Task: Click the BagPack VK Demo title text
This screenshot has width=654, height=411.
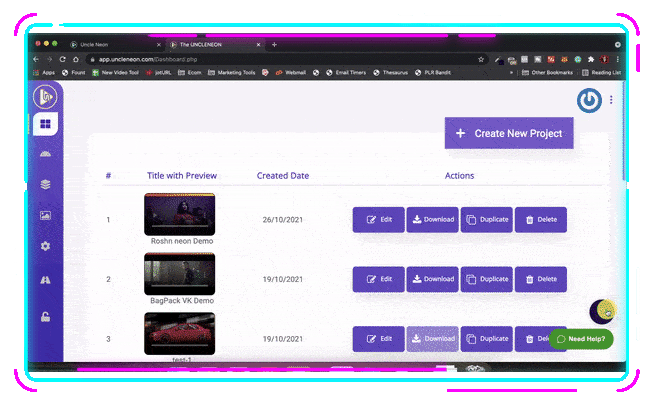Action: pos(182,300)
